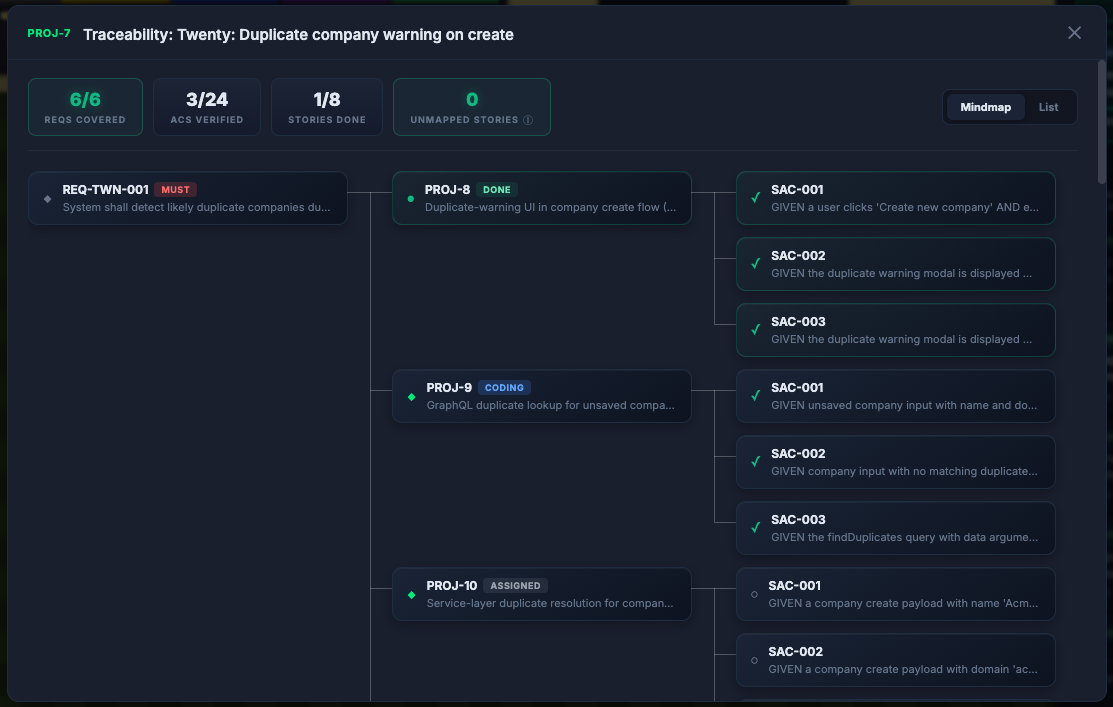Toggle verification circle on SAC-002 under PROJ-10
This screenshot has width=1113, height=707.
[756, 659]
